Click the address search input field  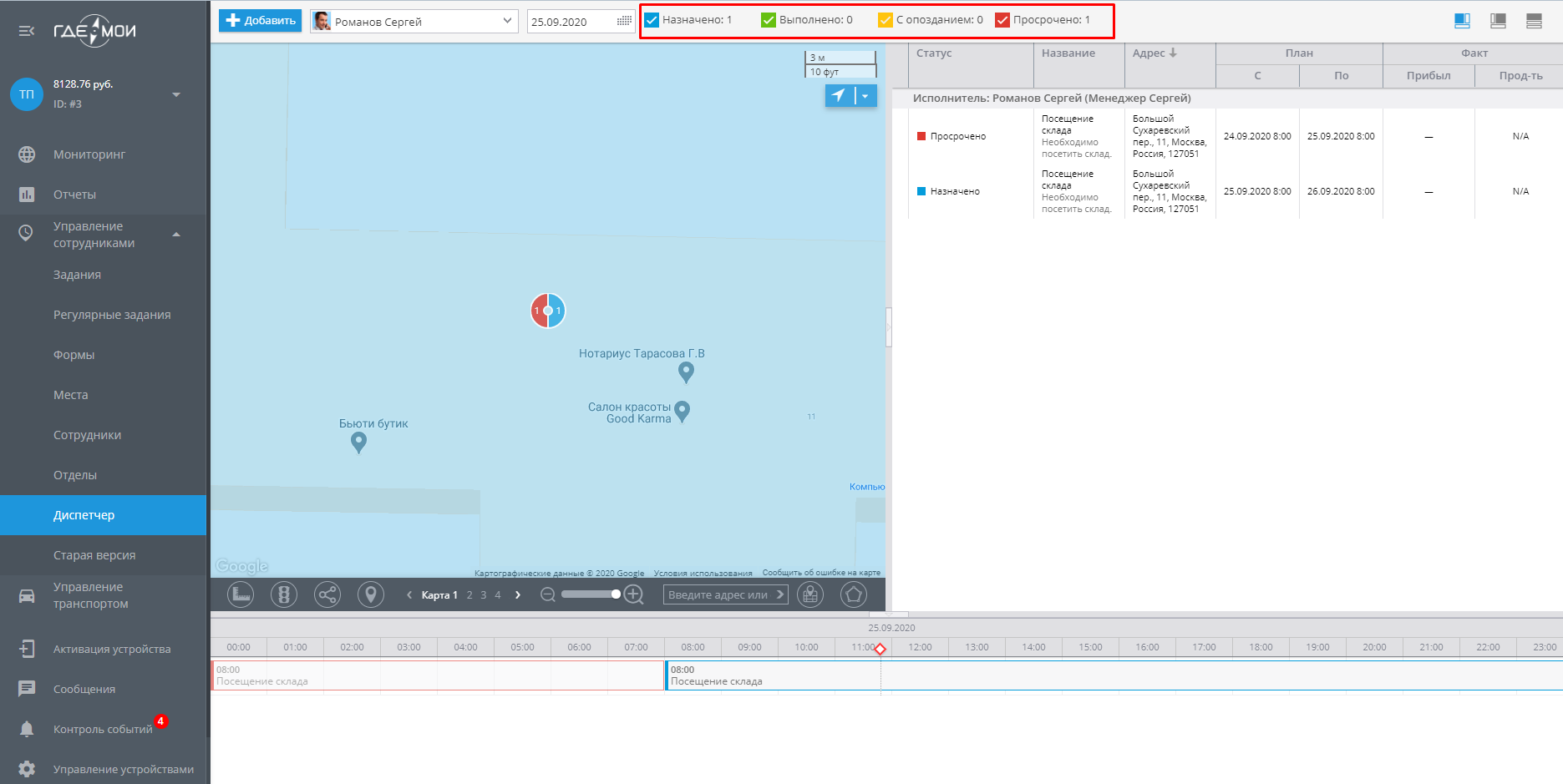pos(718,594)
